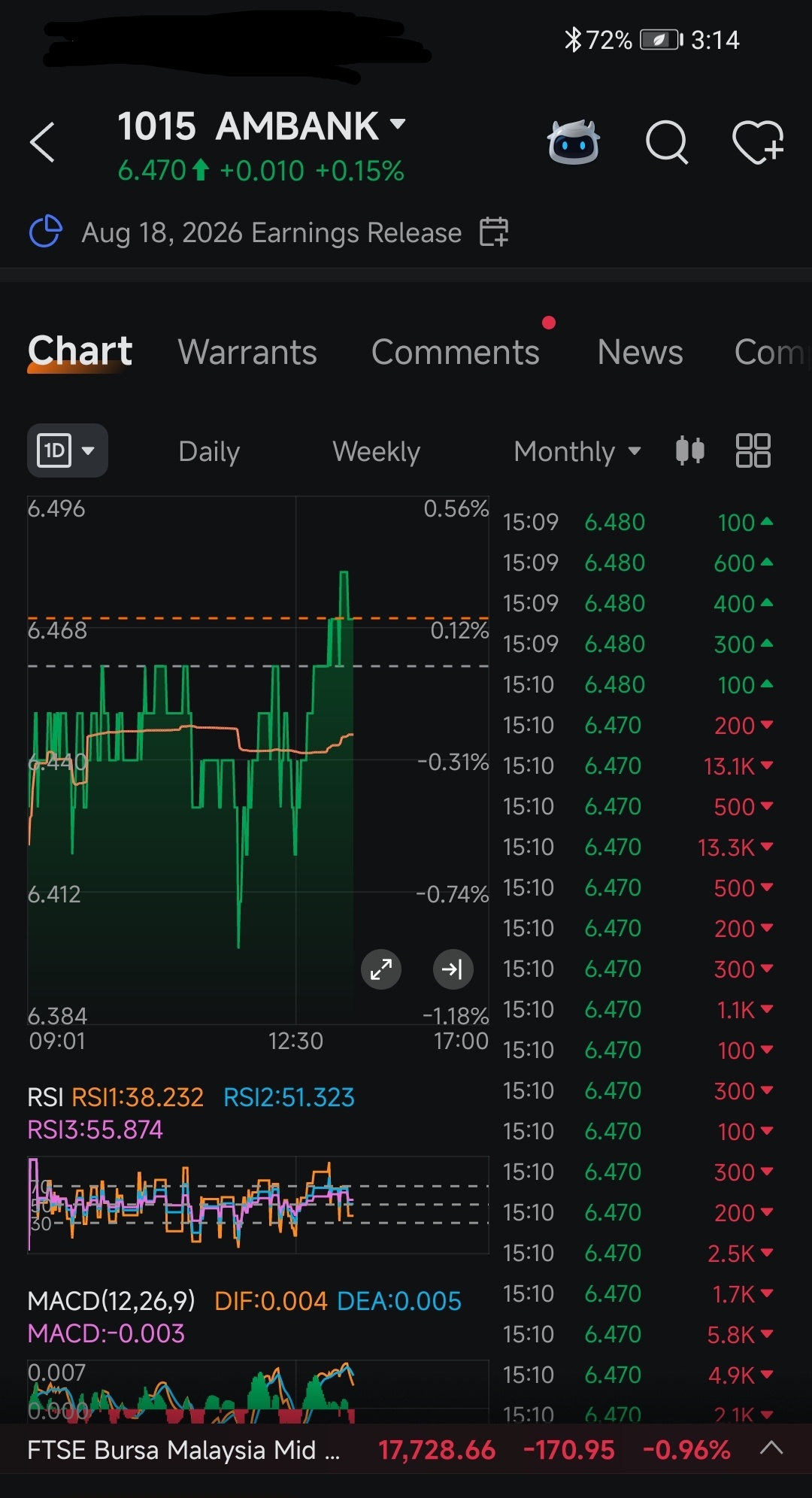Select the 15:10 trade of 13.3K
The width and height of the screenshot is (812, 1498).
638,847
